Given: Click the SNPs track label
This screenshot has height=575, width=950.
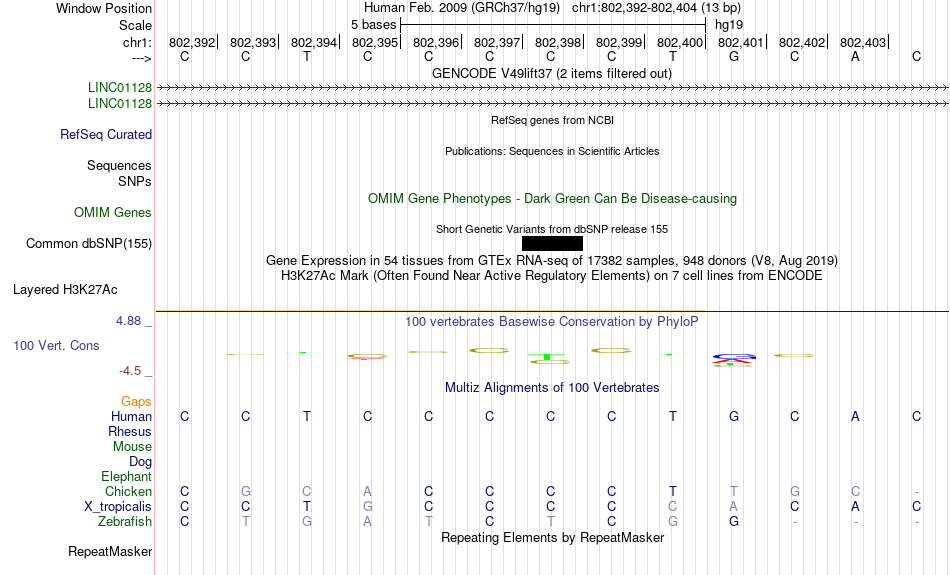Looking at the screenshot, I should 135,181.
